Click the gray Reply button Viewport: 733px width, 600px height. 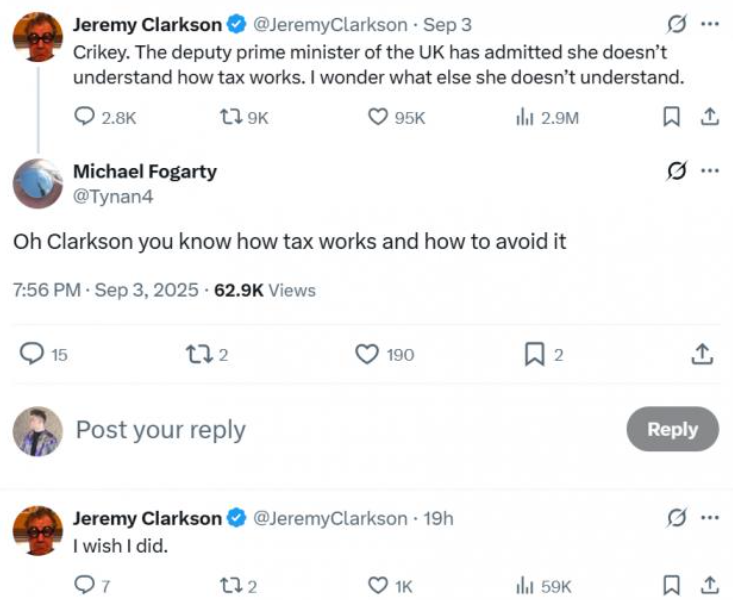point(672,429)
